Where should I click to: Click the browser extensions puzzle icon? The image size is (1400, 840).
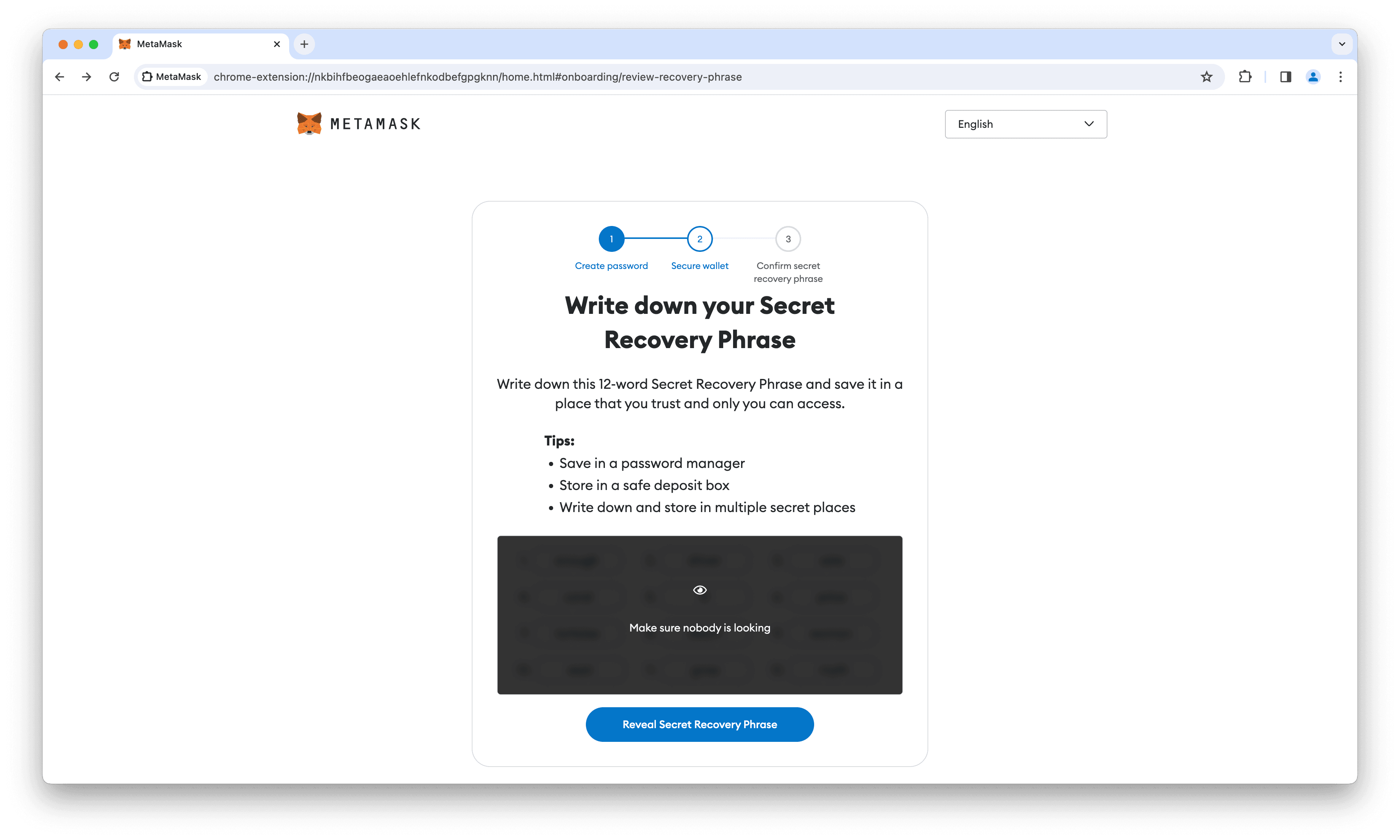(x=1246, y=77)
